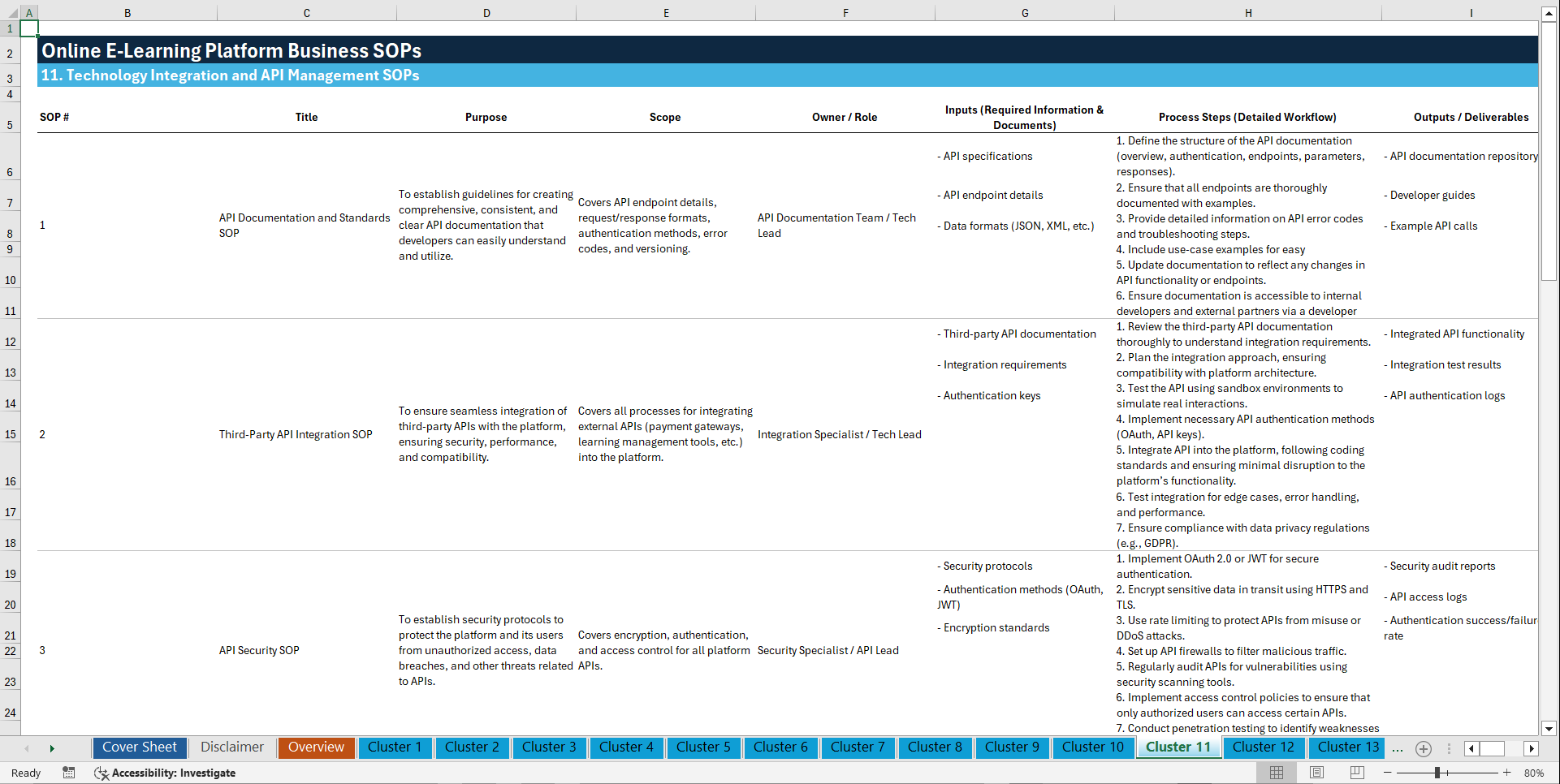The width and height of the screenshot is (1560, 784).
Task: Add a new worksheet with the plus icon
Action: click(1423, 748)
